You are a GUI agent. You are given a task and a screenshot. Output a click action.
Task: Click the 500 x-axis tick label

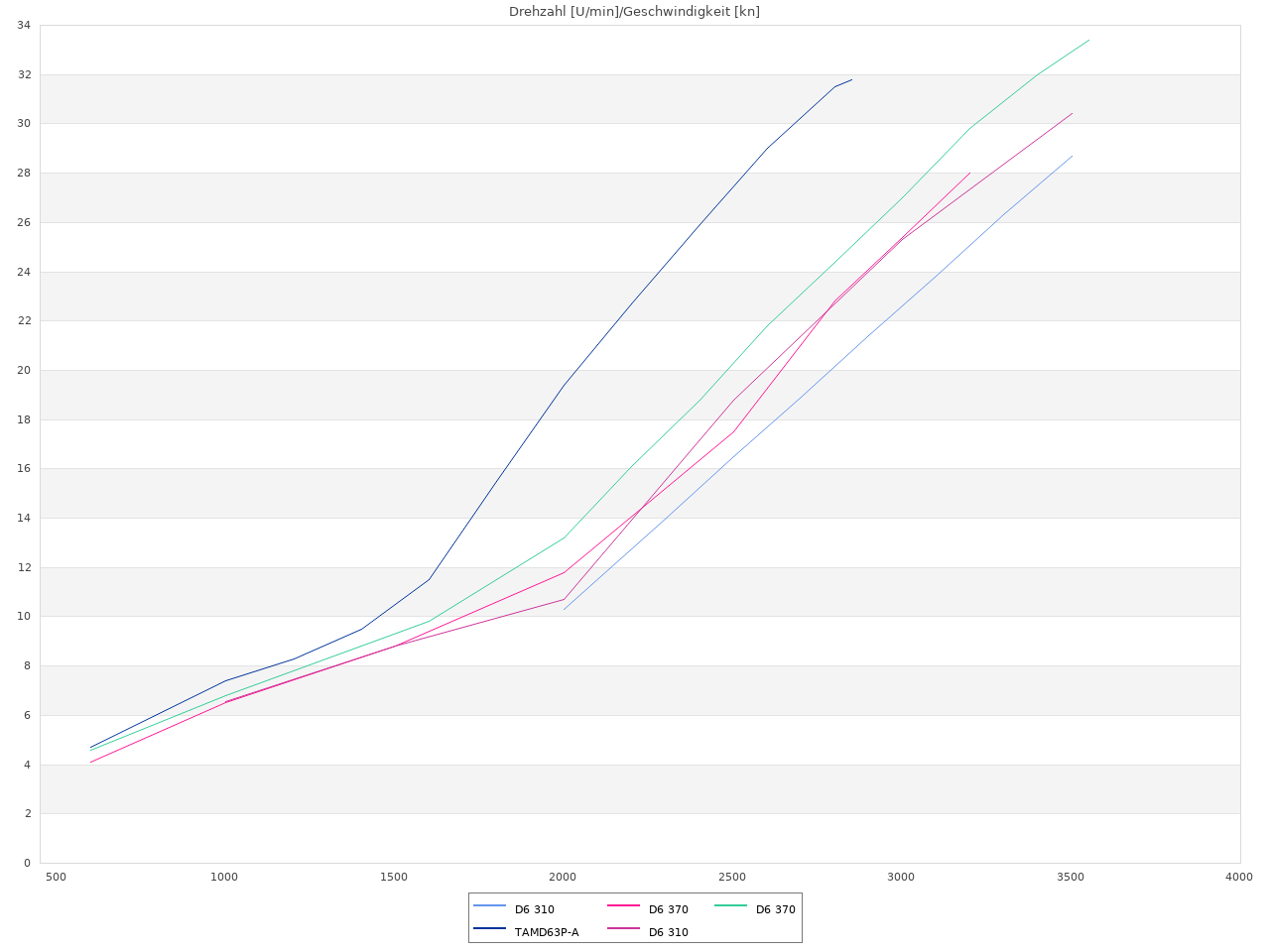click(56, 878)
